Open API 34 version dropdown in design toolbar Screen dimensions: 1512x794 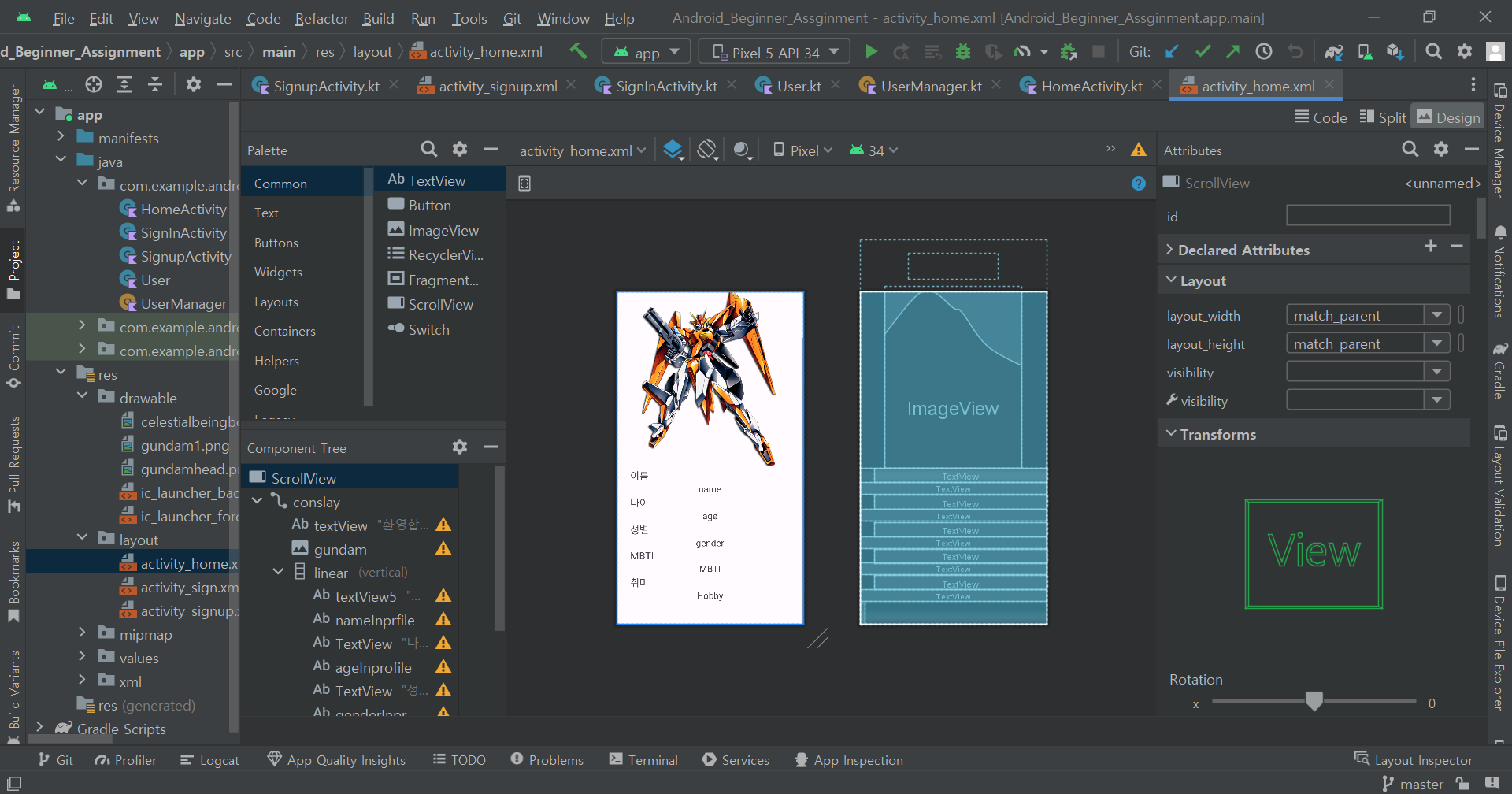873,150
